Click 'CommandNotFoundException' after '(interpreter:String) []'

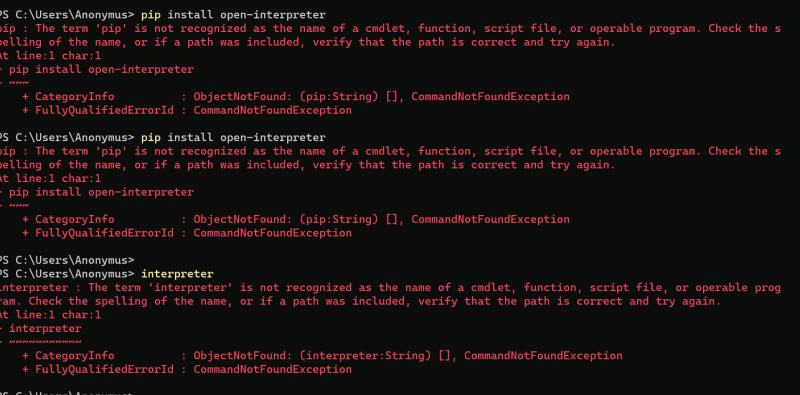pos(543,355)
